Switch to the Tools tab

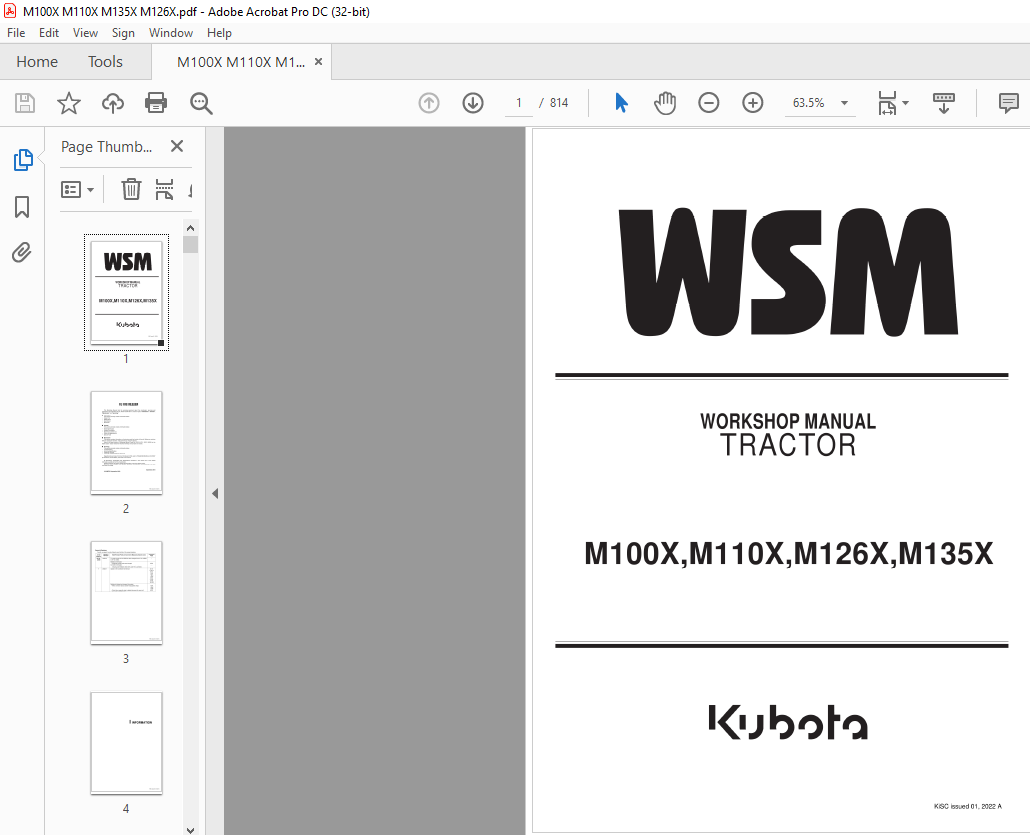tap(105, 62)
